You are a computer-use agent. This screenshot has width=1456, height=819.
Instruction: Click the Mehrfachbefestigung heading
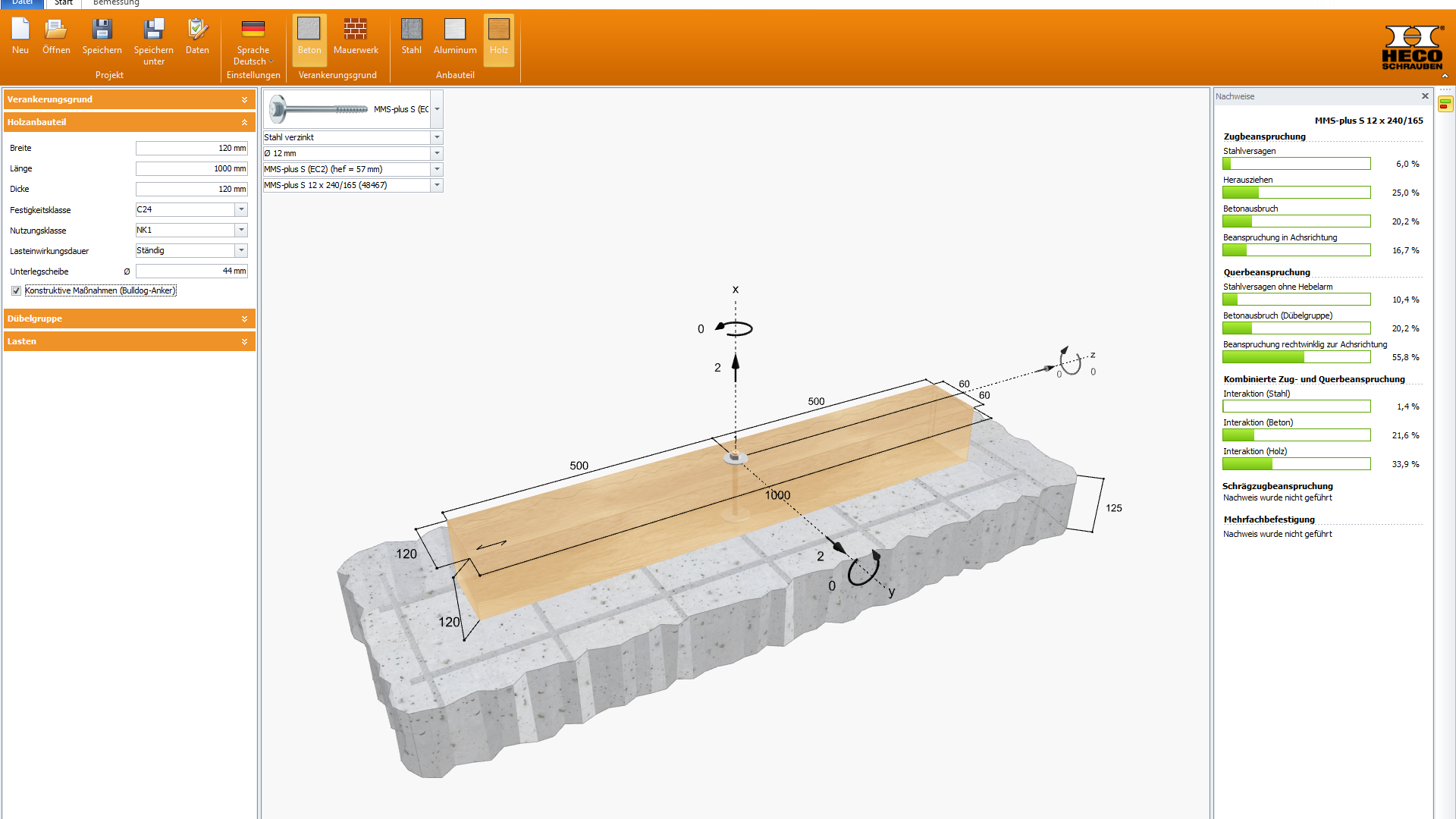1269,519
